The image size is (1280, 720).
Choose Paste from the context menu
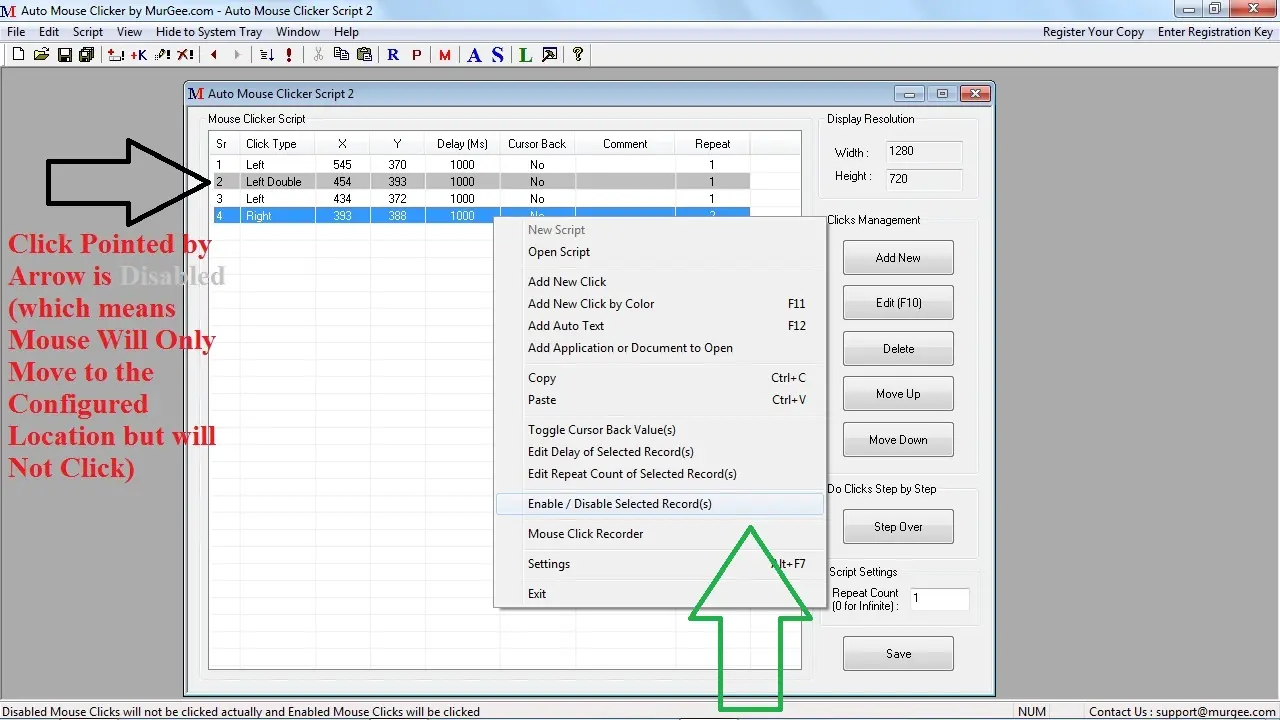(x=660, y=400)
